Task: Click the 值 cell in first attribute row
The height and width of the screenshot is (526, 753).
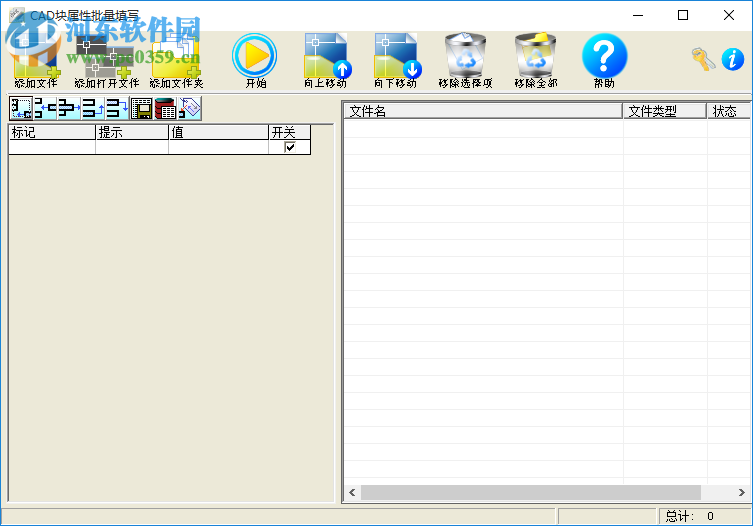Action: [x=219, y=147]
